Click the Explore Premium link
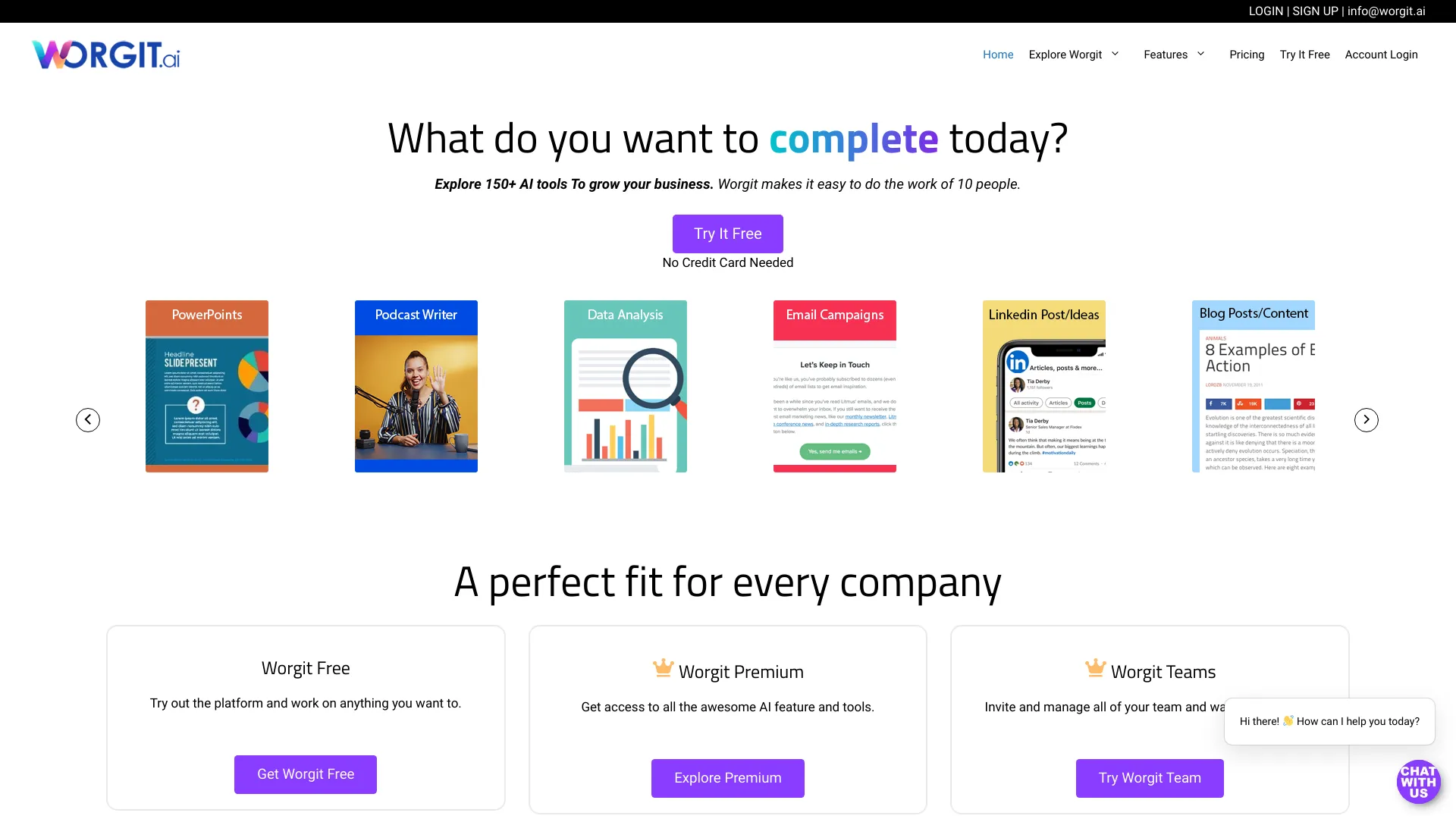 727,778
